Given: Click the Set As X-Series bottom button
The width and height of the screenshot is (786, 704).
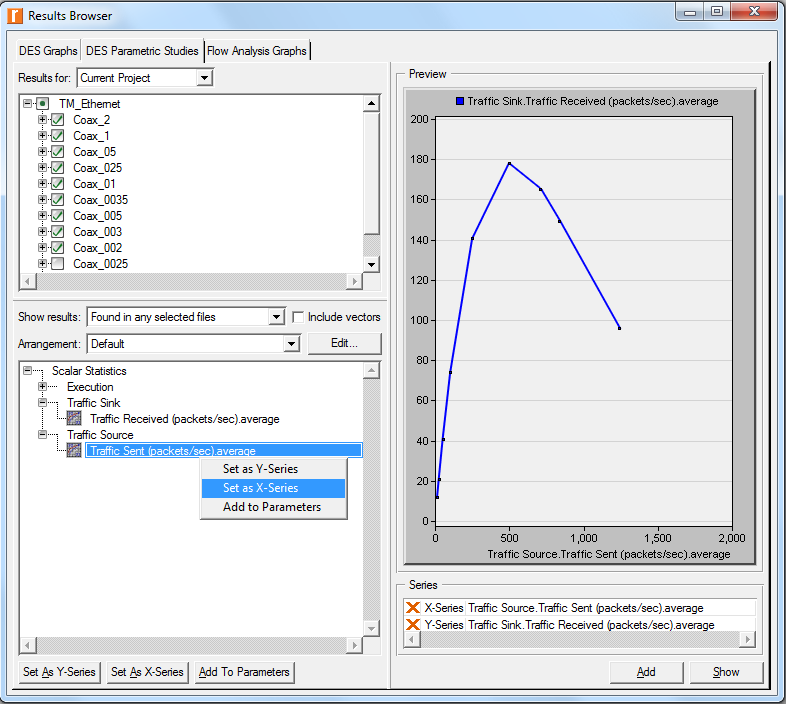Looking at the screenshot, I should pos(147,672).
